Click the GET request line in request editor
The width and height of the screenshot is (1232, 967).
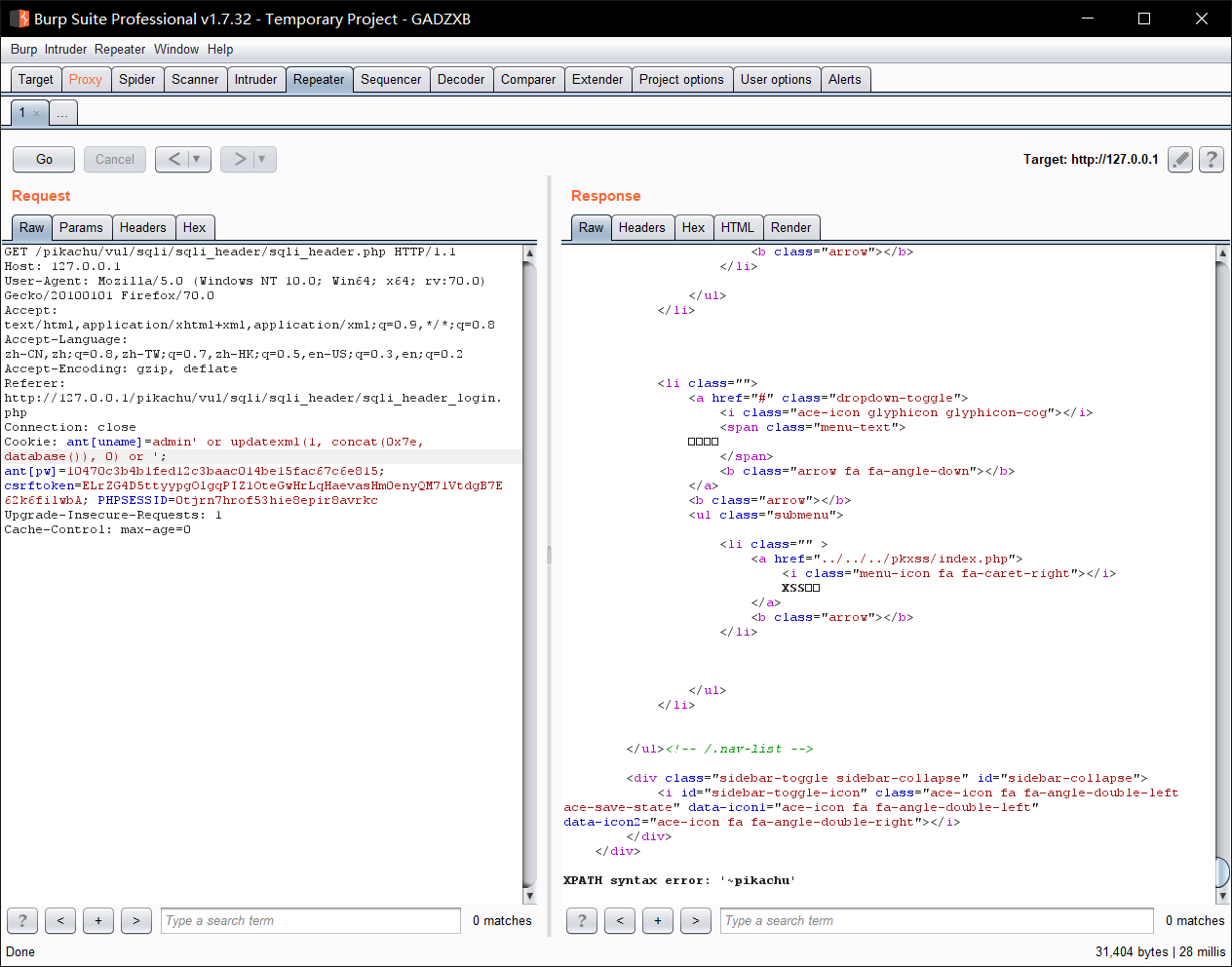[230, 251]
